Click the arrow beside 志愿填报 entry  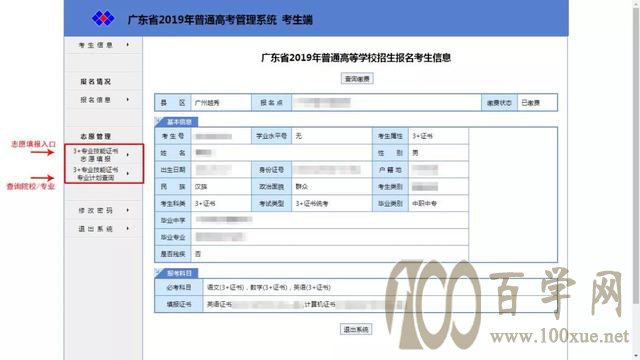coord(128,155)
